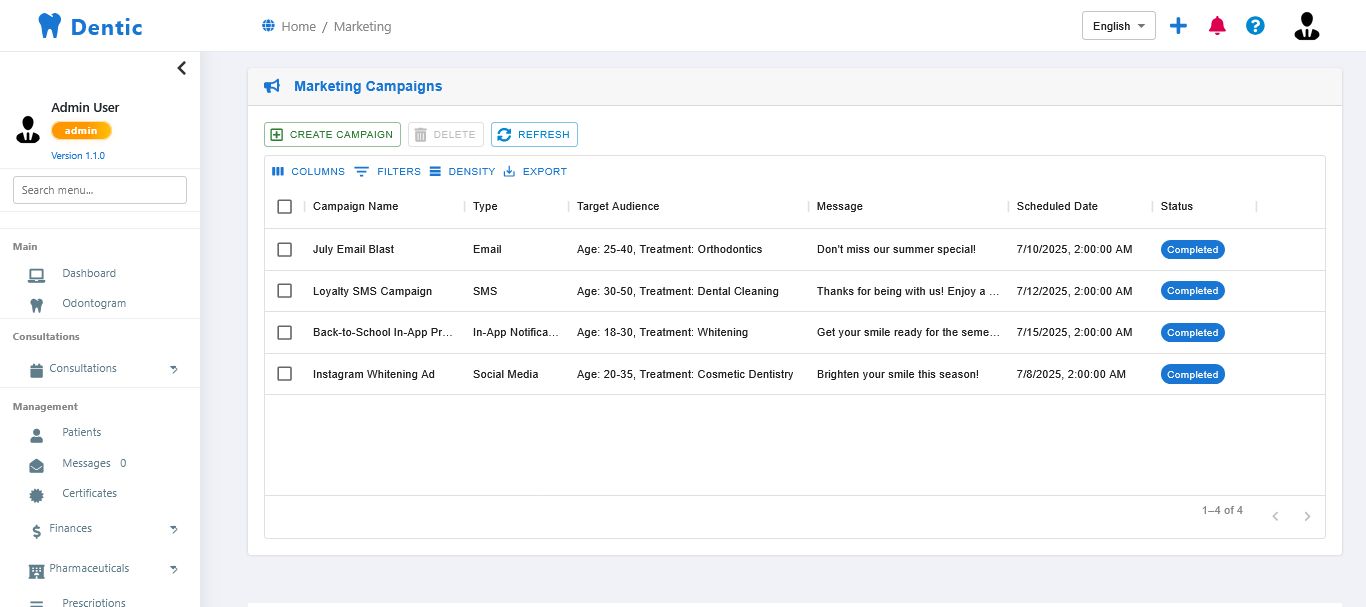1366x607 pixels.
Task: Open Odontogram from the sidebar
Action: tap(93, 303)
